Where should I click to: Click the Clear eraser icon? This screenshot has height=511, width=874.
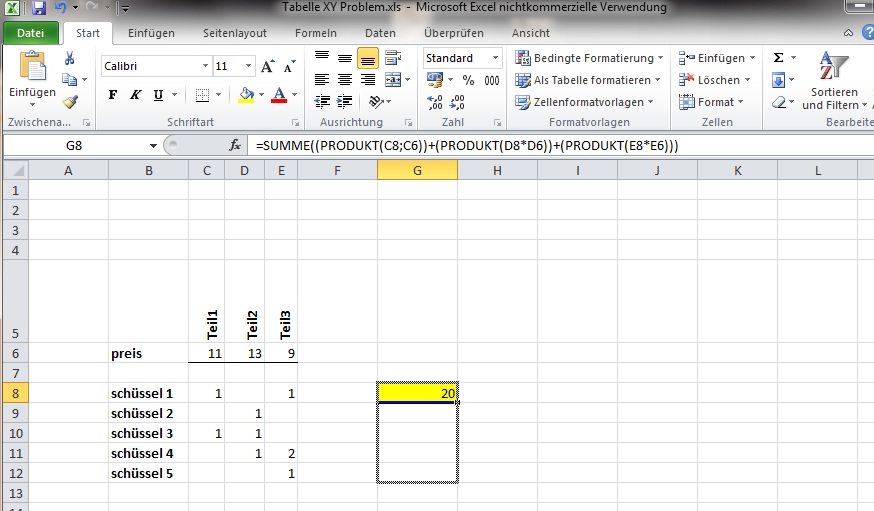pyautogui.click(x=779, y=102)
